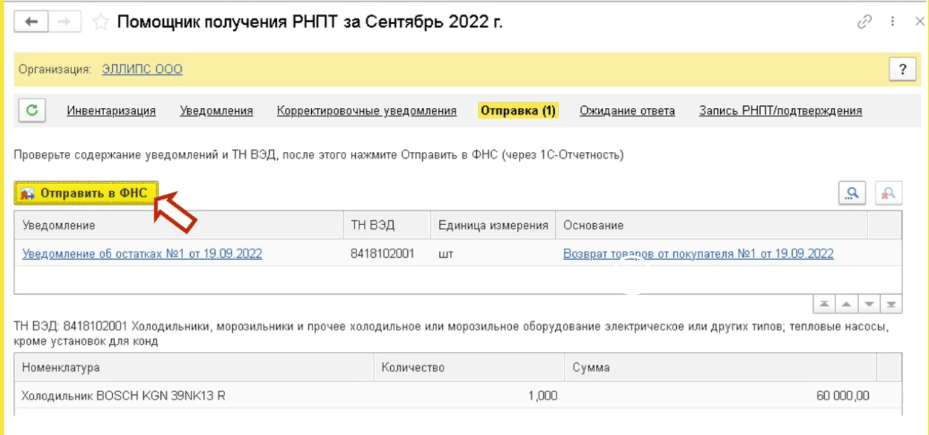Copy link using the chain icon

pos(865,22)
